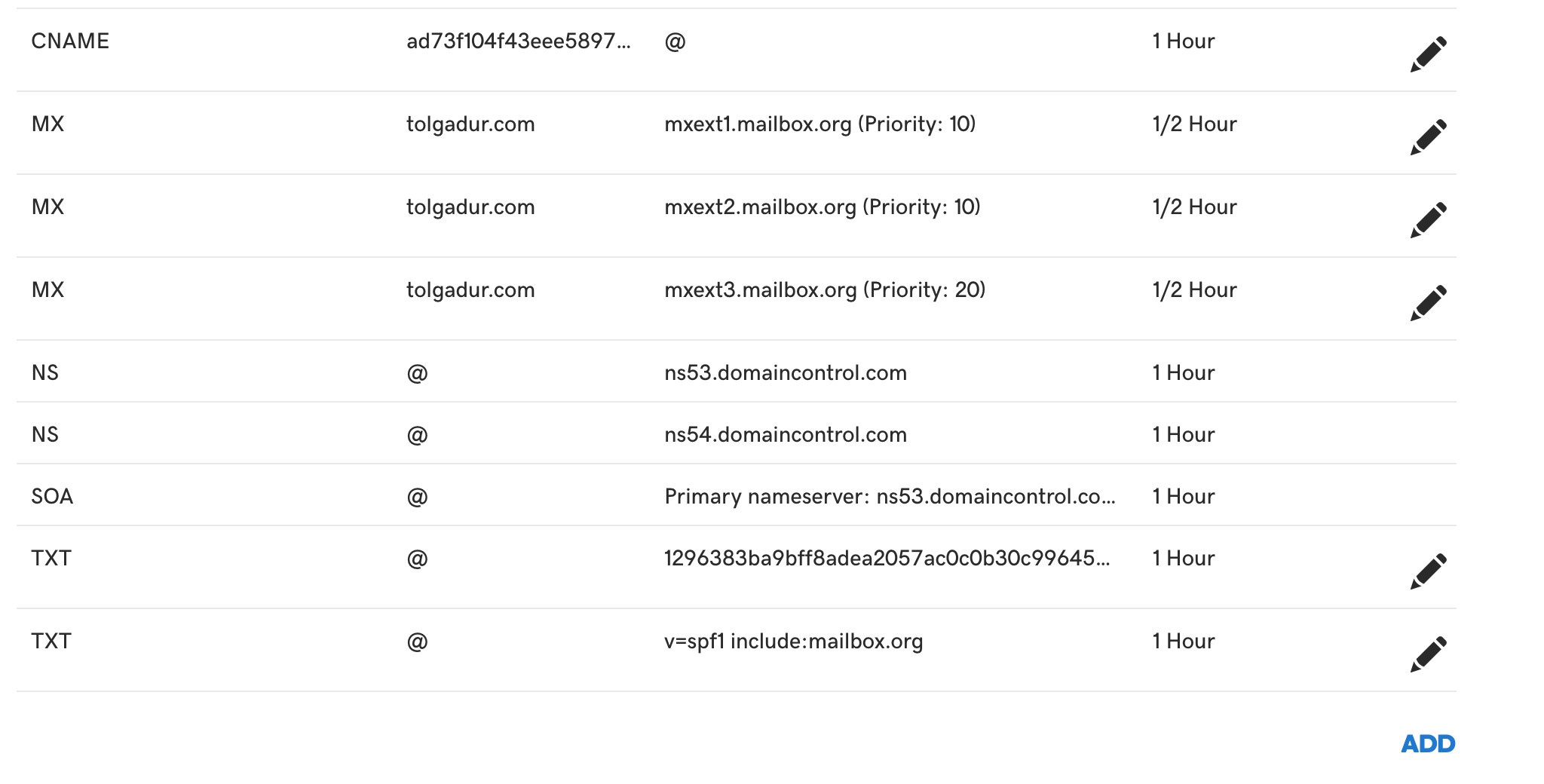This screenshot has height=784, width=1544.
Task: Edit the mxext2.mailbox.org MX record
Action: pyautogui.click(x=1429, y=219)
